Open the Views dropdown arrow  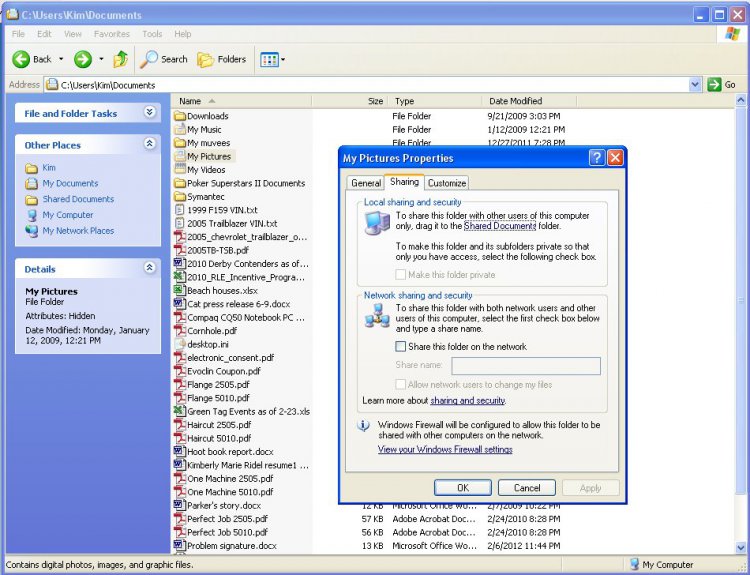(283, 60)
